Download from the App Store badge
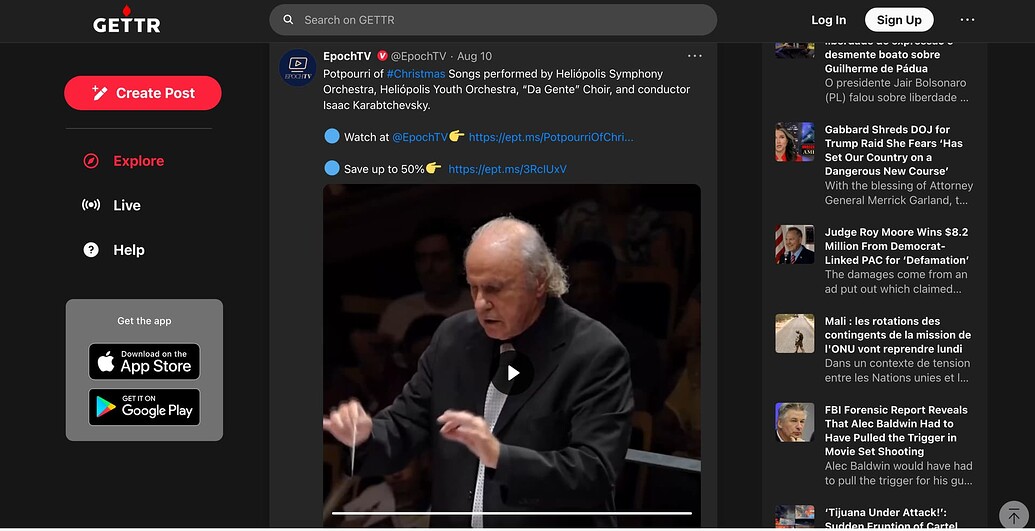 tap(144, 361)
